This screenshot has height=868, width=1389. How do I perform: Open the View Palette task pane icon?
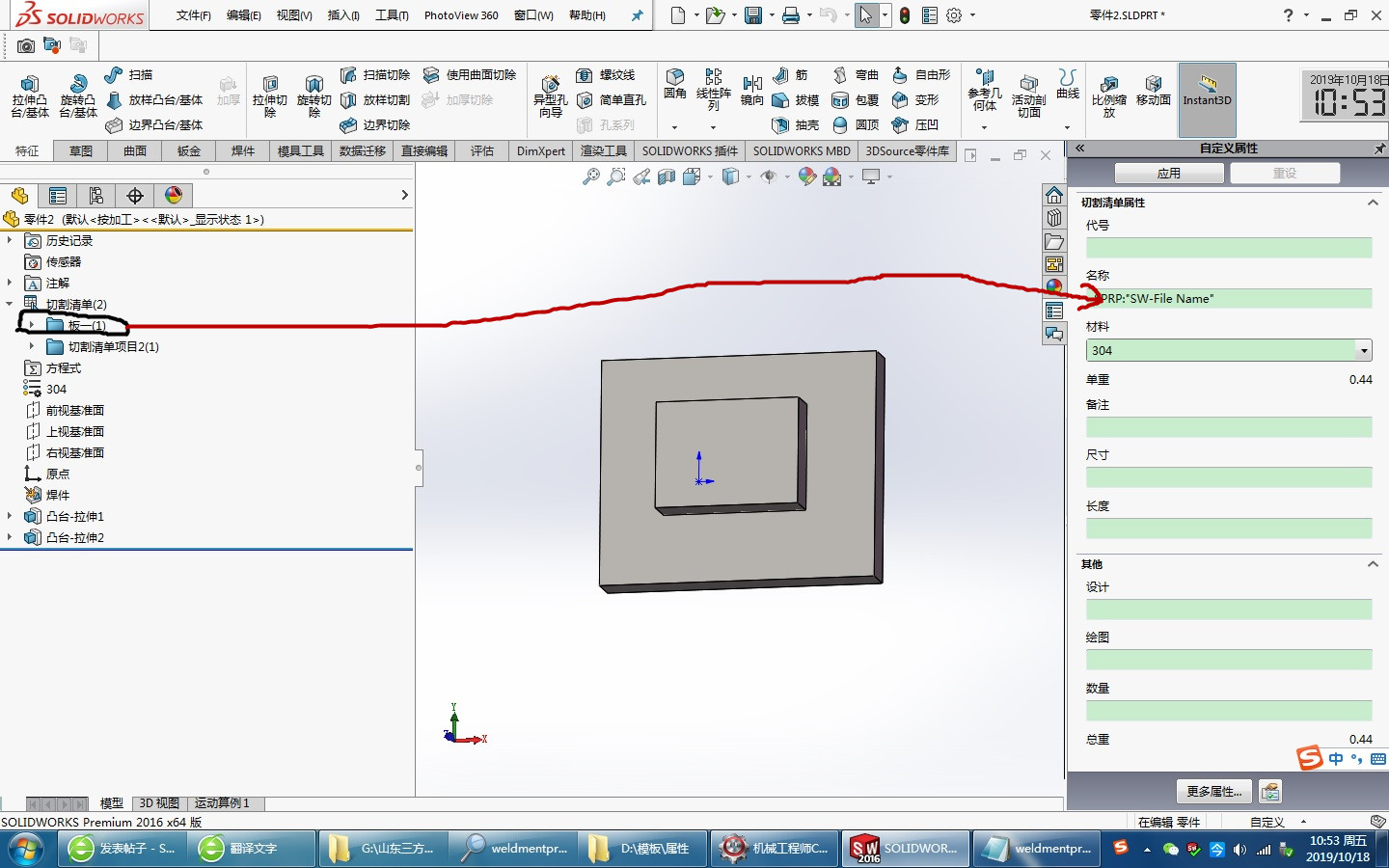(1054, 265)
